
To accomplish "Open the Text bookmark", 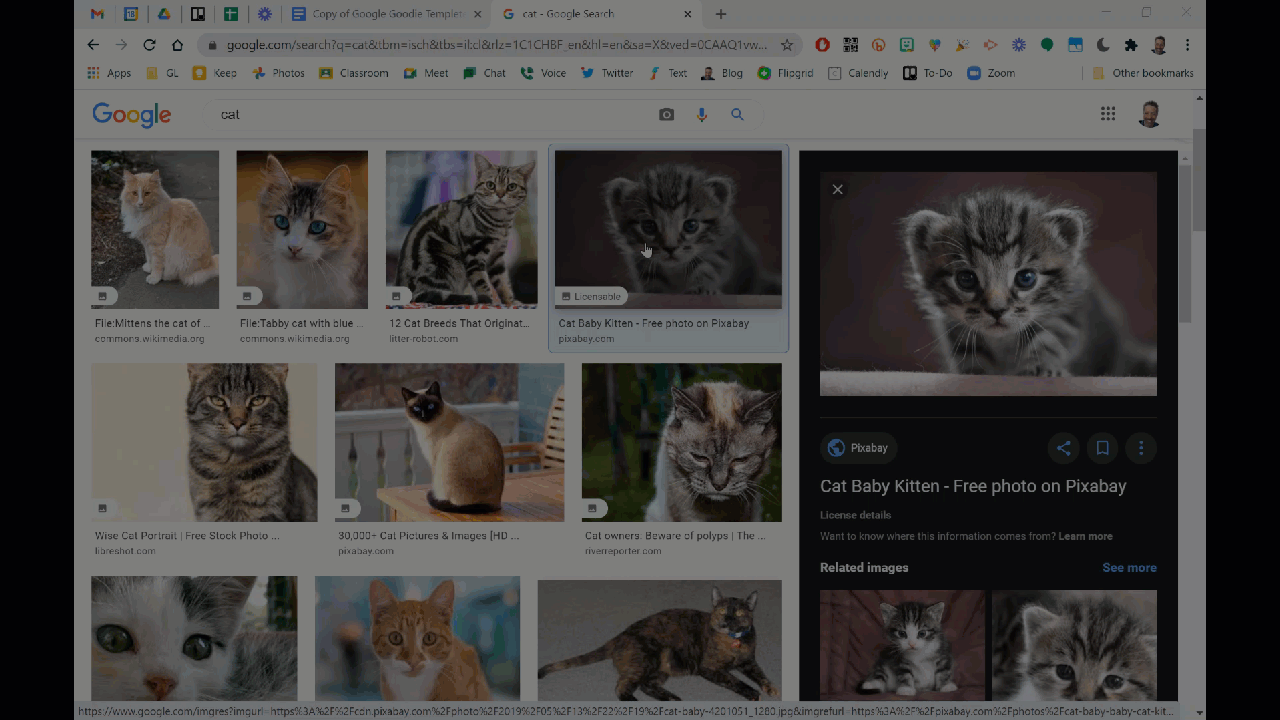I will (668, 73).
